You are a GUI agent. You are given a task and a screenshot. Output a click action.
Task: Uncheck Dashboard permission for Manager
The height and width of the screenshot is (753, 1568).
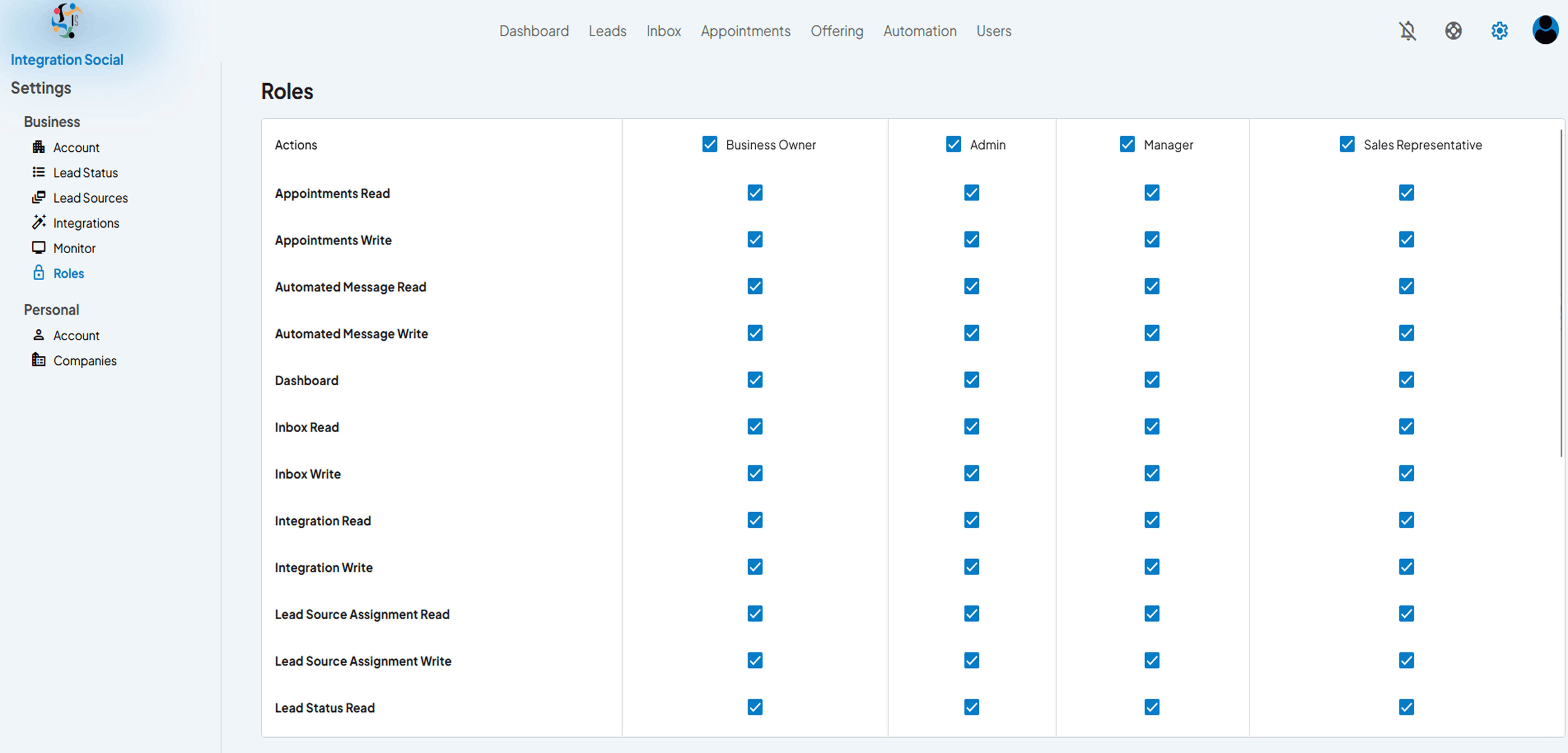(x=1151, y=380)
